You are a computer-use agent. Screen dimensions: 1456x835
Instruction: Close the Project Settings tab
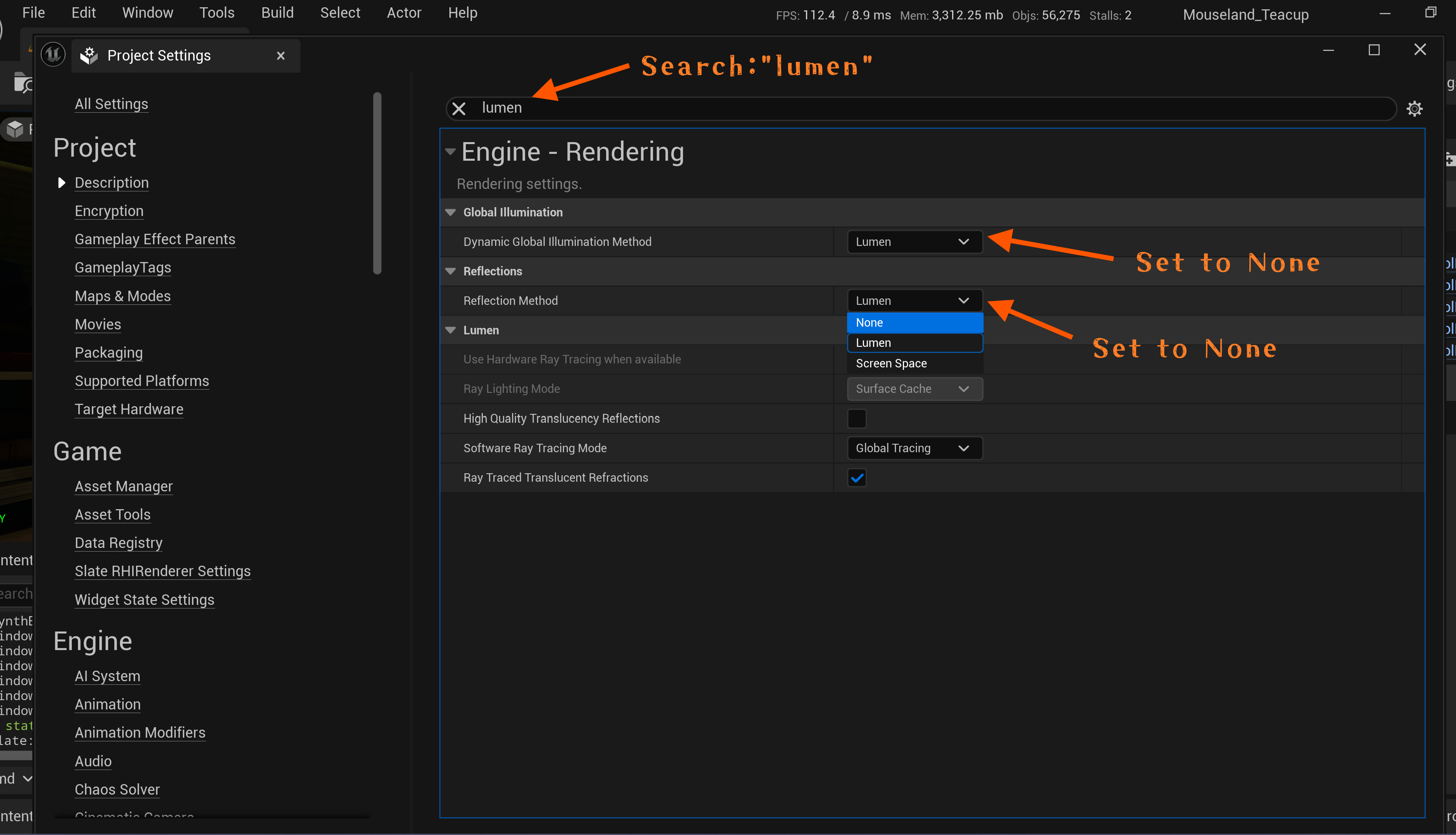[280, 56]
